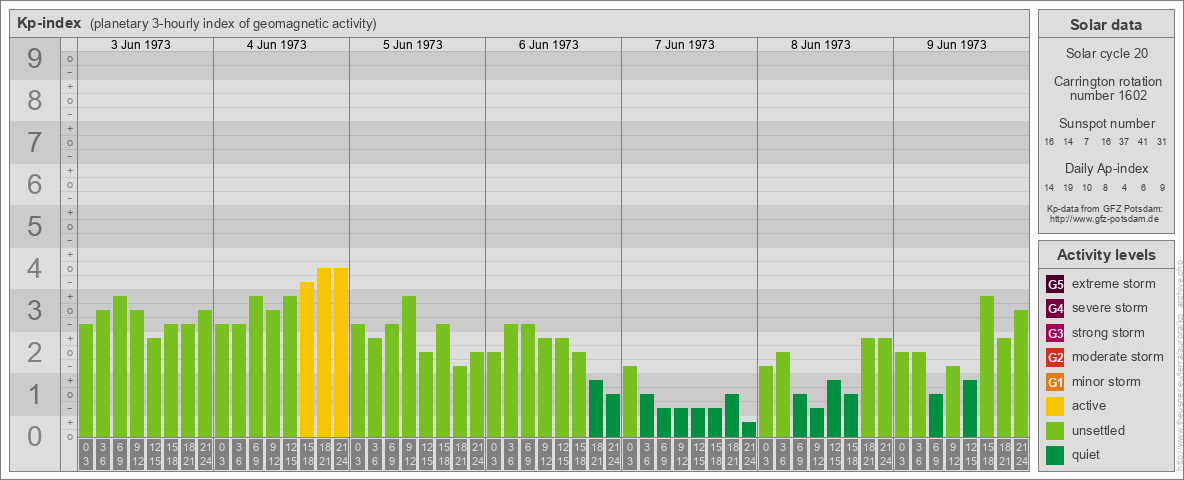Screen dimensions: 1184x480
Task: Select the 8 Jun 1973 date header
Action: click(820, 45)
